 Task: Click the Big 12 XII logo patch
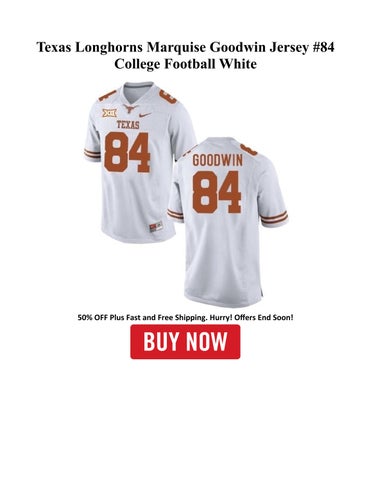(x=109, y=113)
